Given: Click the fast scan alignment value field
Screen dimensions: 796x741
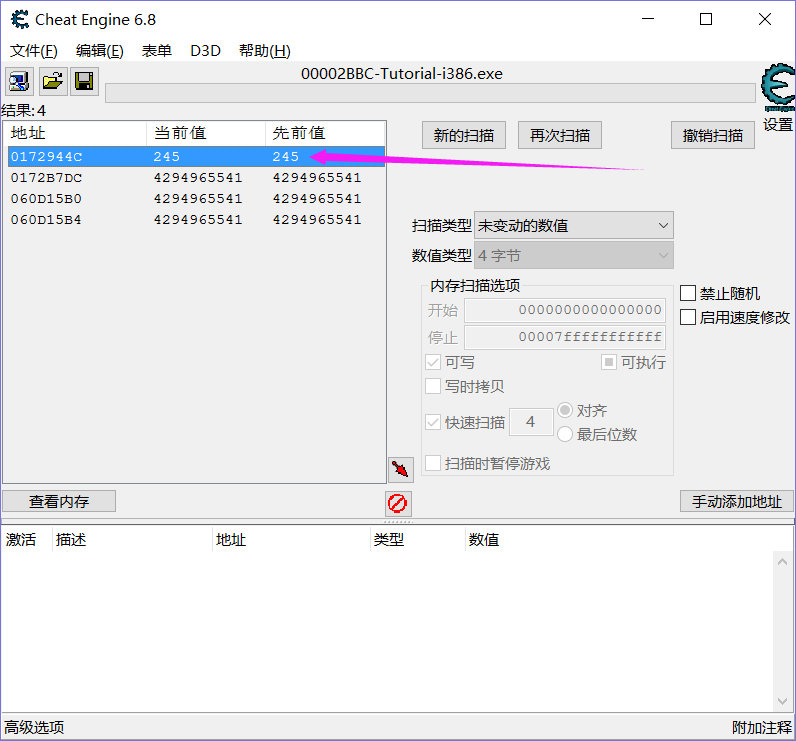Looking at the screenshot, I should 531,422.
